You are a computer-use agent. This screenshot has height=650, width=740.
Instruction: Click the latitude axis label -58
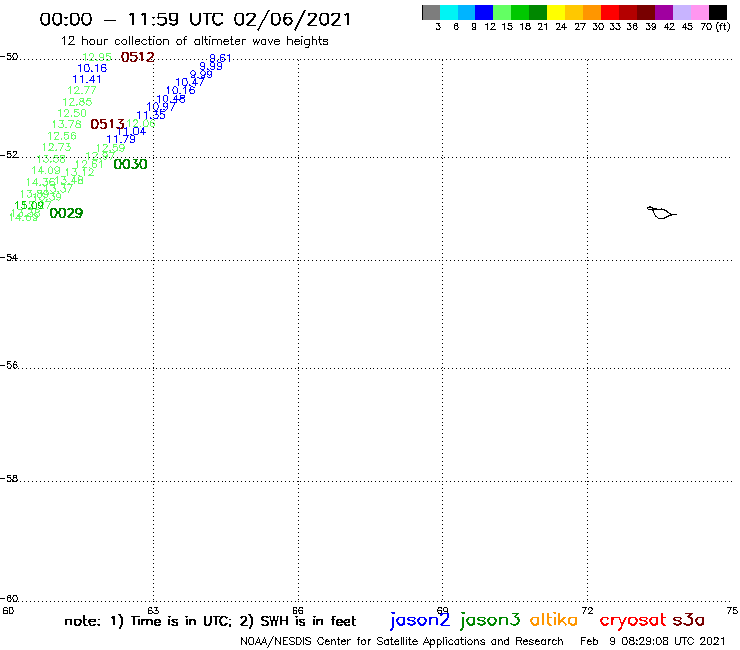[9, 479]
